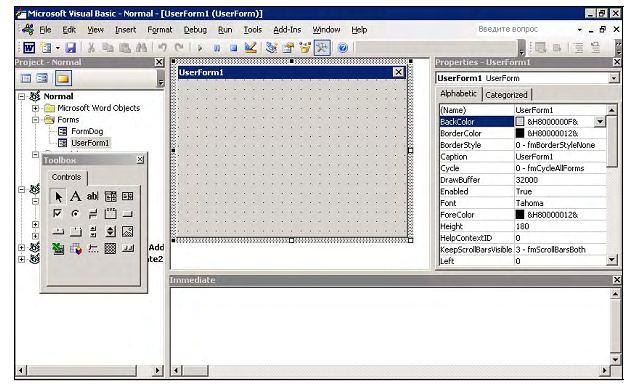Open the File menu
The width and height of the screenshot is (632, 389).
coord(45,30)
